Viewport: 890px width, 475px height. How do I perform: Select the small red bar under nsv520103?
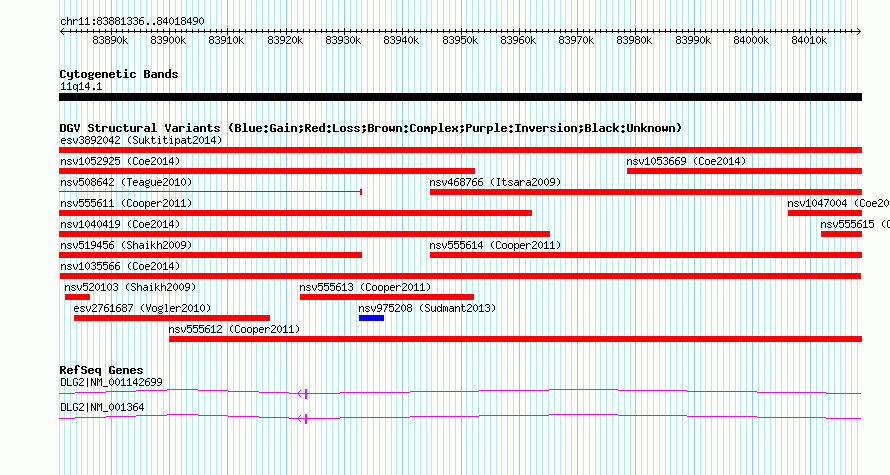[x=77, y=297]
